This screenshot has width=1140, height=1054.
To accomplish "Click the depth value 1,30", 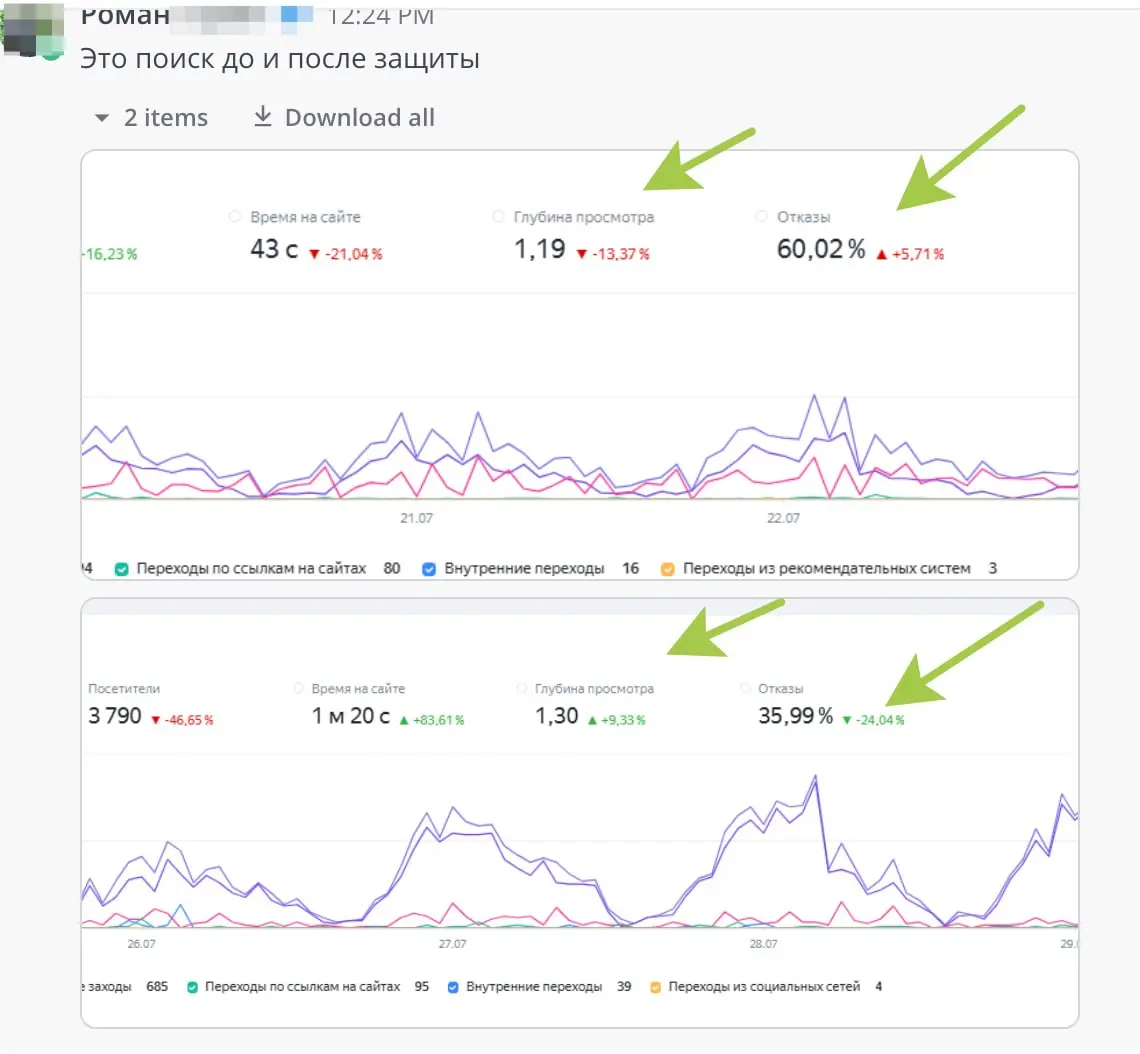I will pyautogui.click(x=556, y=716).
